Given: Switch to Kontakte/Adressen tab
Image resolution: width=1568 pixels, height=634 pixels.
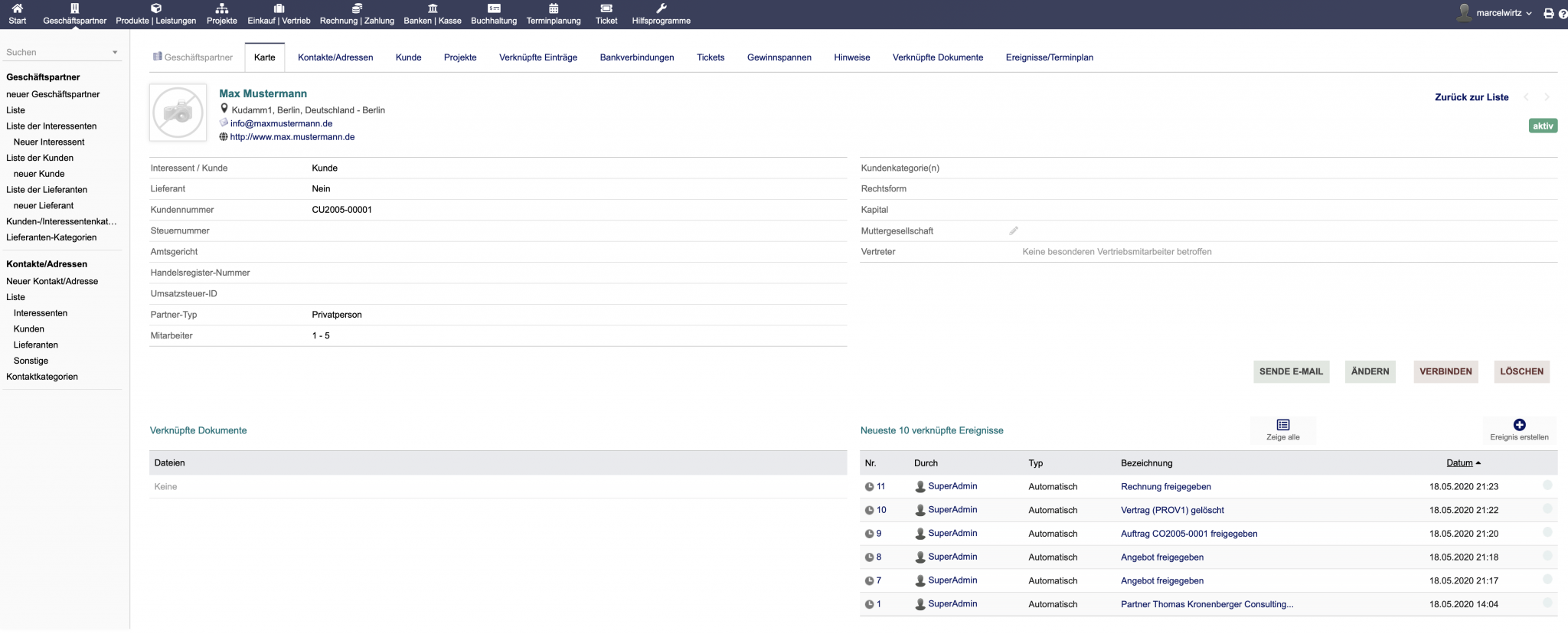Looking at the screenshot, I should (x=335, y=57).
